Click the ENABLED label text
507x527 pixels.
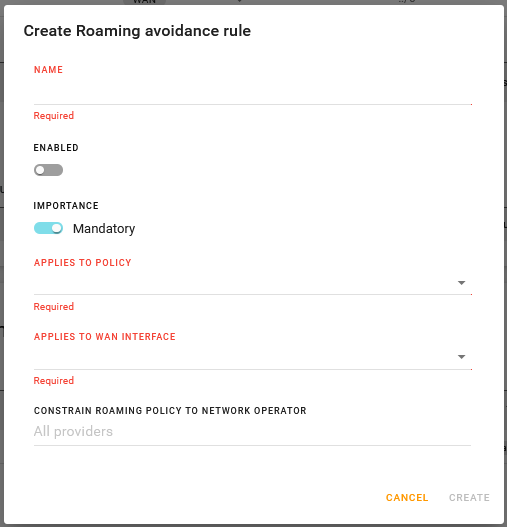click(x=56, y=148)
